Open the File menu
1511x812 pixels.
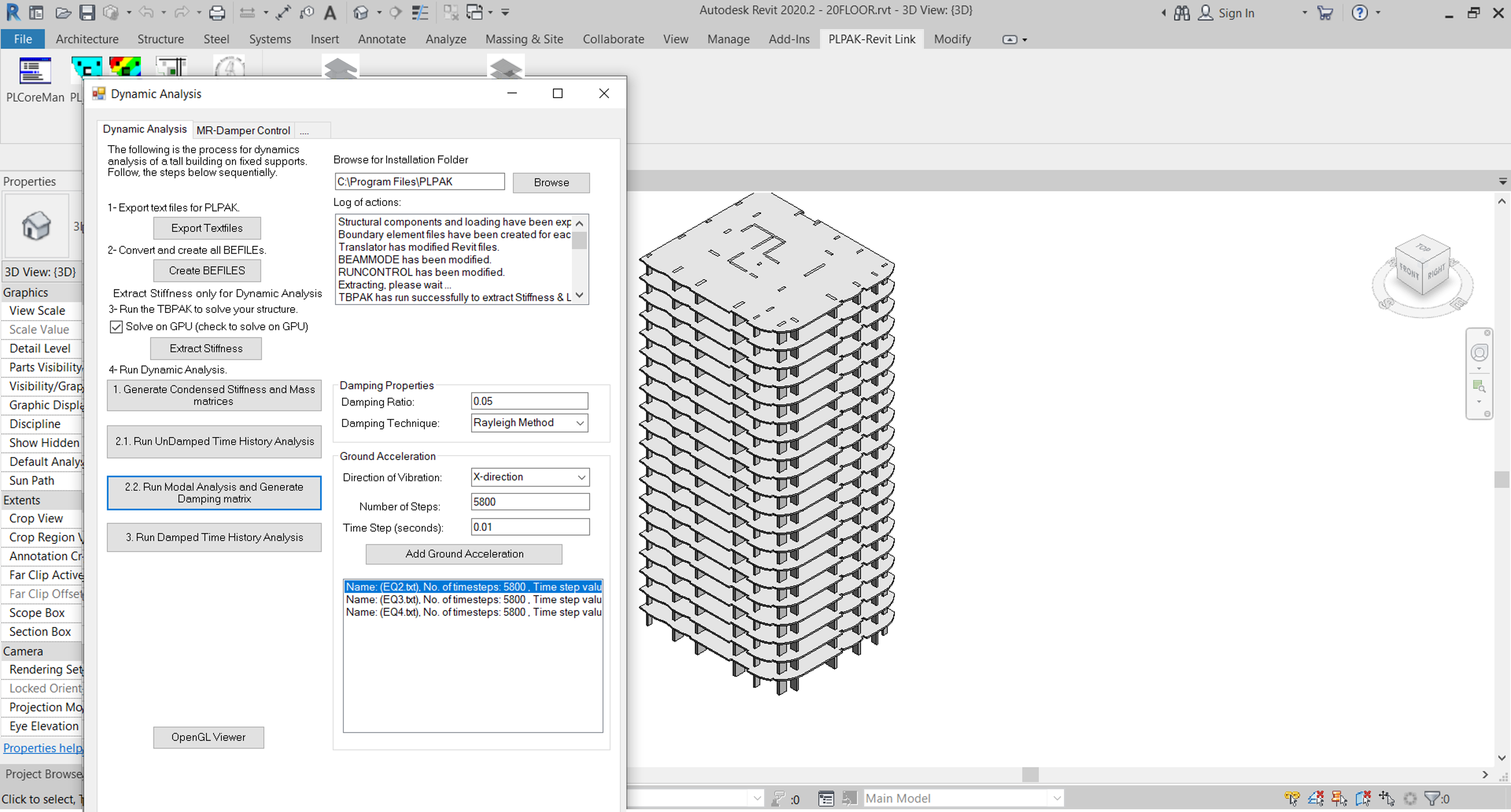23,39
